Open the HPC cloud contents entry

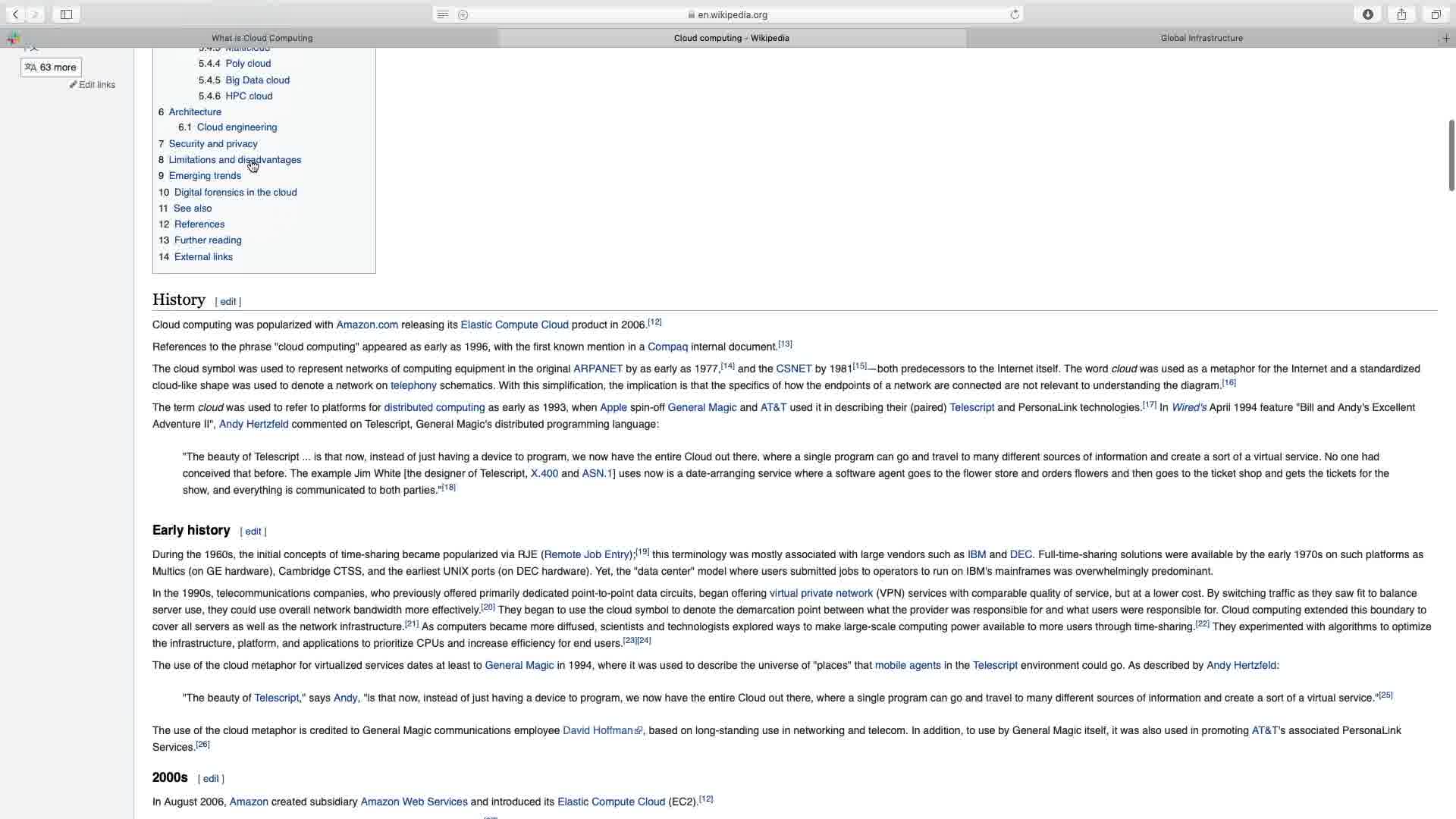(249, 96)
